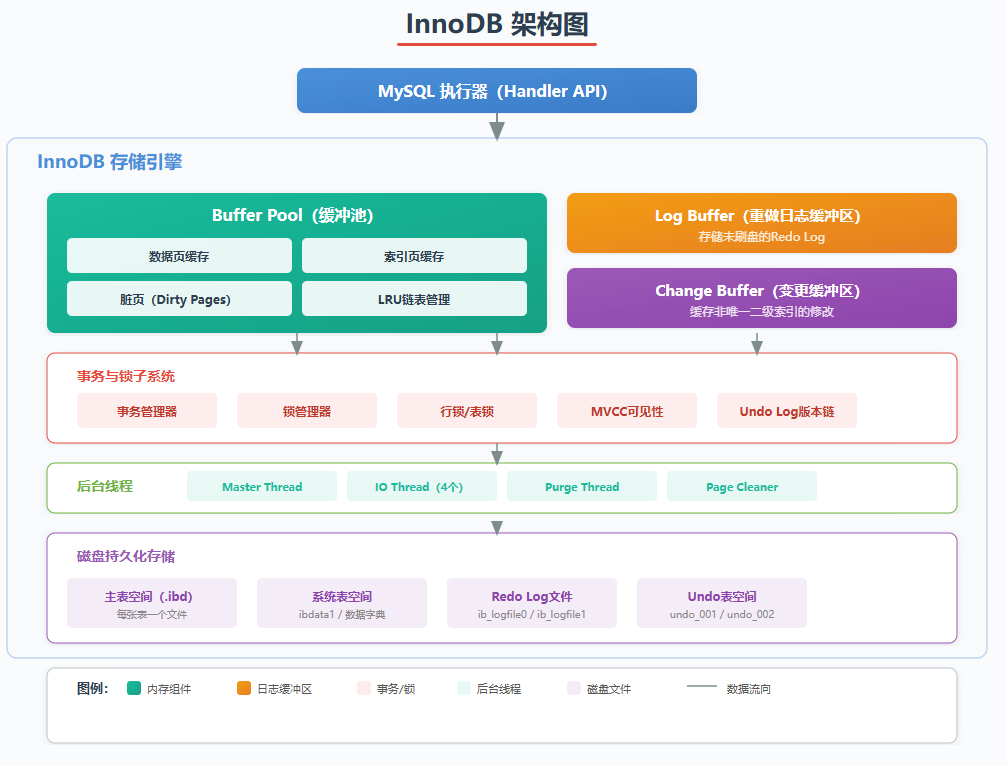Image resolution: width=1007 pixels, height=766 pixels.
Task: Select the 索引页缓存 box
Action: coord(414,256)
